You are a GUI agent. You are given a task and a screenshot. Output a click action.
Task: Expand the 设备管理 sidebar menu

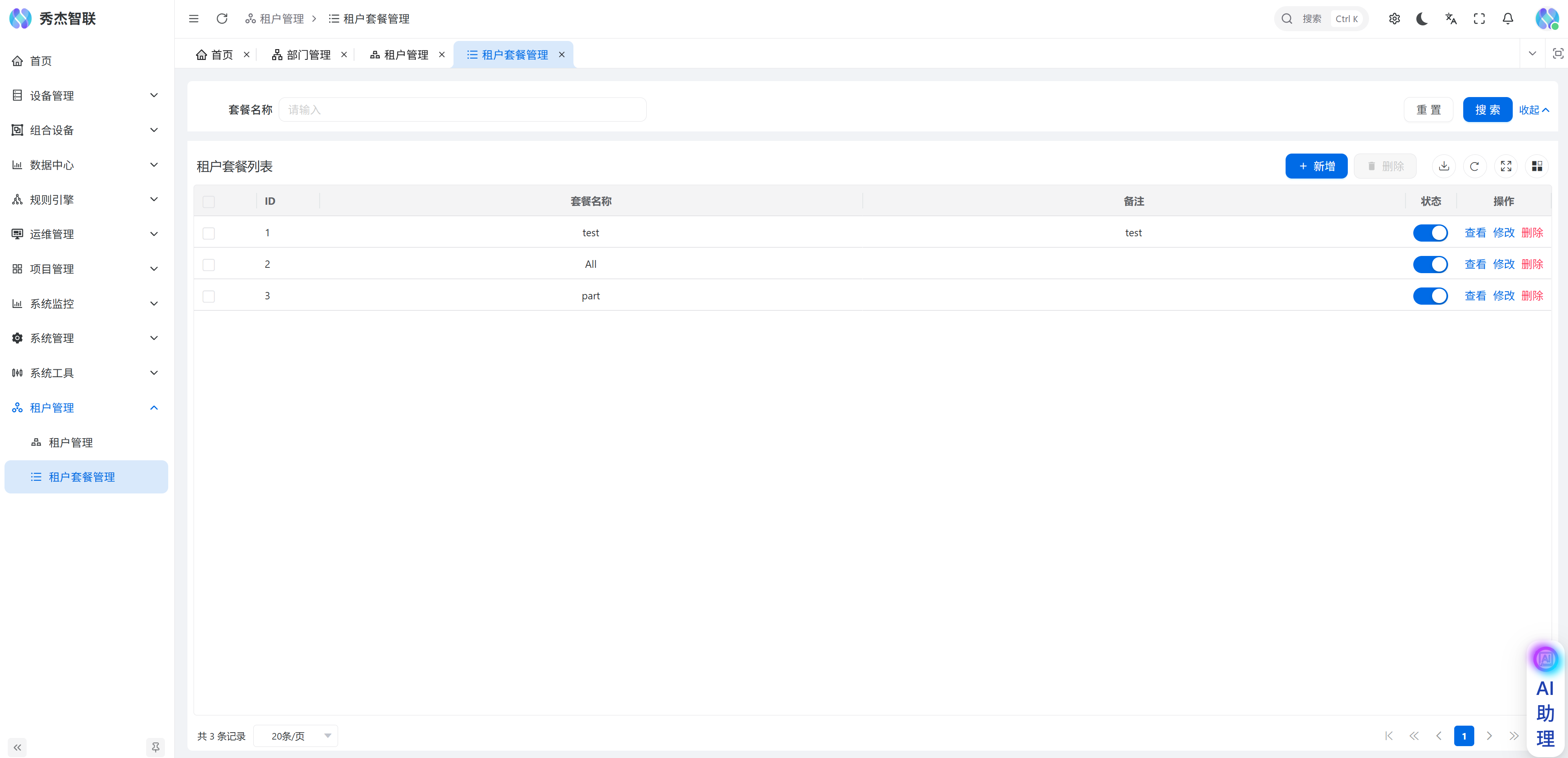[x=85, y=95]
